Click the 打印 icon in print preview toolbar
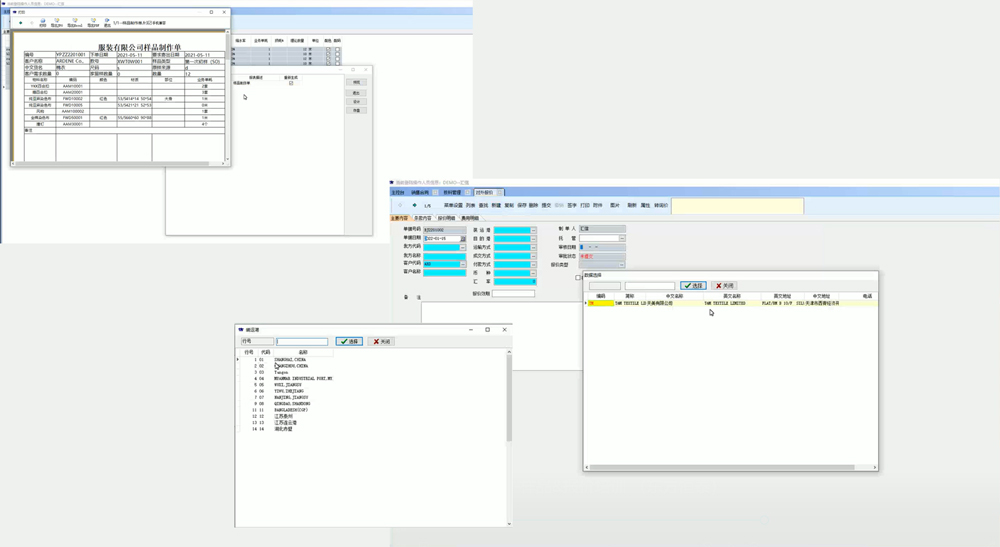Viewport: 1000px width, 547px height. (x=43, y=22)
